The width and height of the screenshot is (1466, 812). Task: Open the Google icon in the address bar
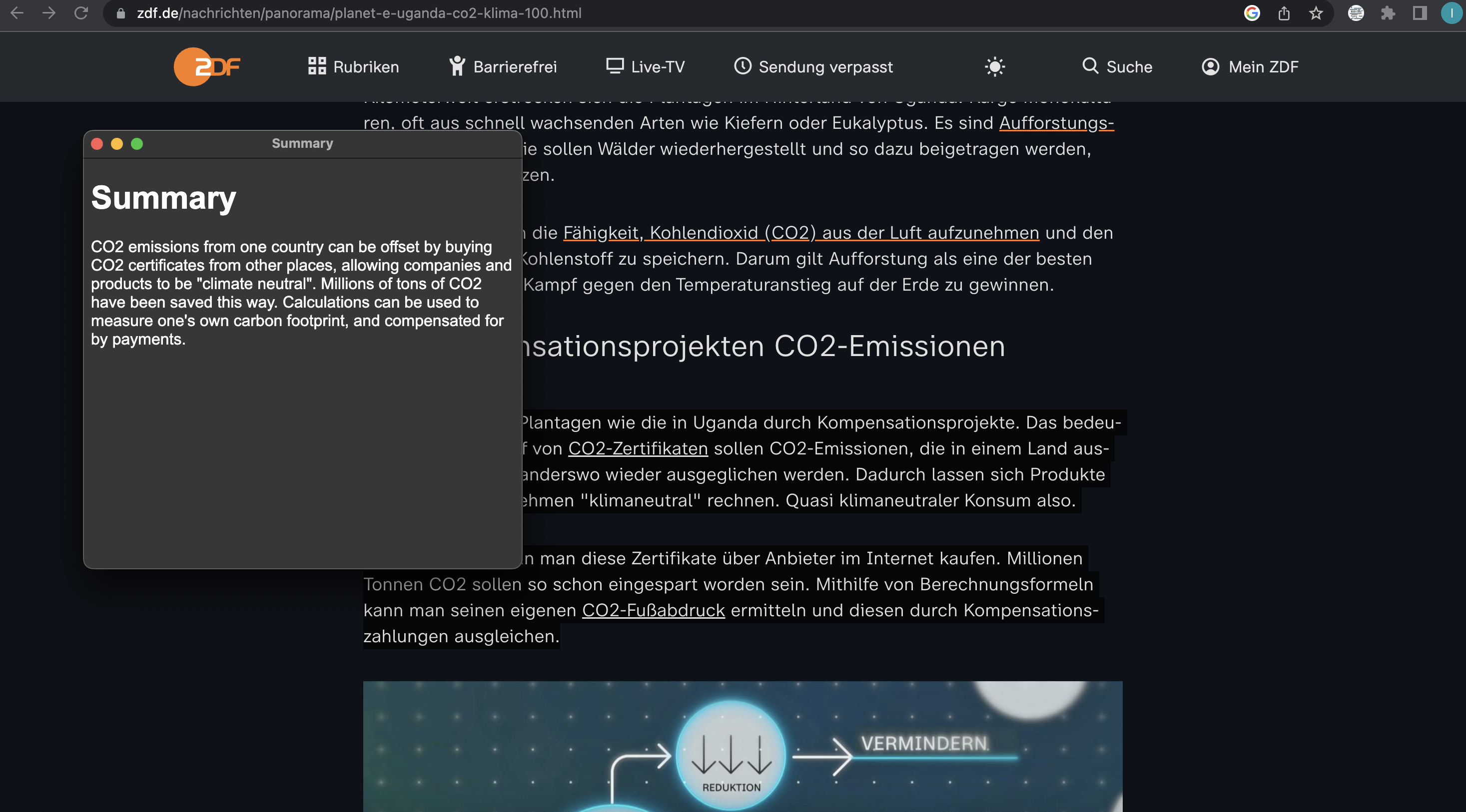point(1252,13)
